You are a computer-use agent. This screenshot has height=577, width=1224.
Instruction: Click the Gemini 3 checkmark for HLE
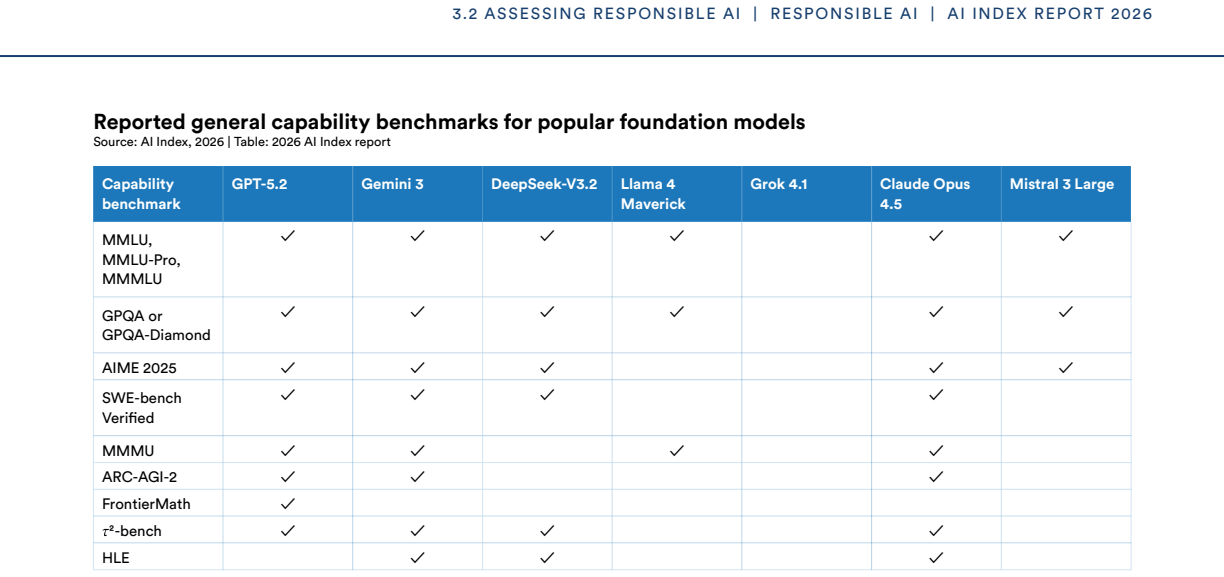[x=418, y=557]
